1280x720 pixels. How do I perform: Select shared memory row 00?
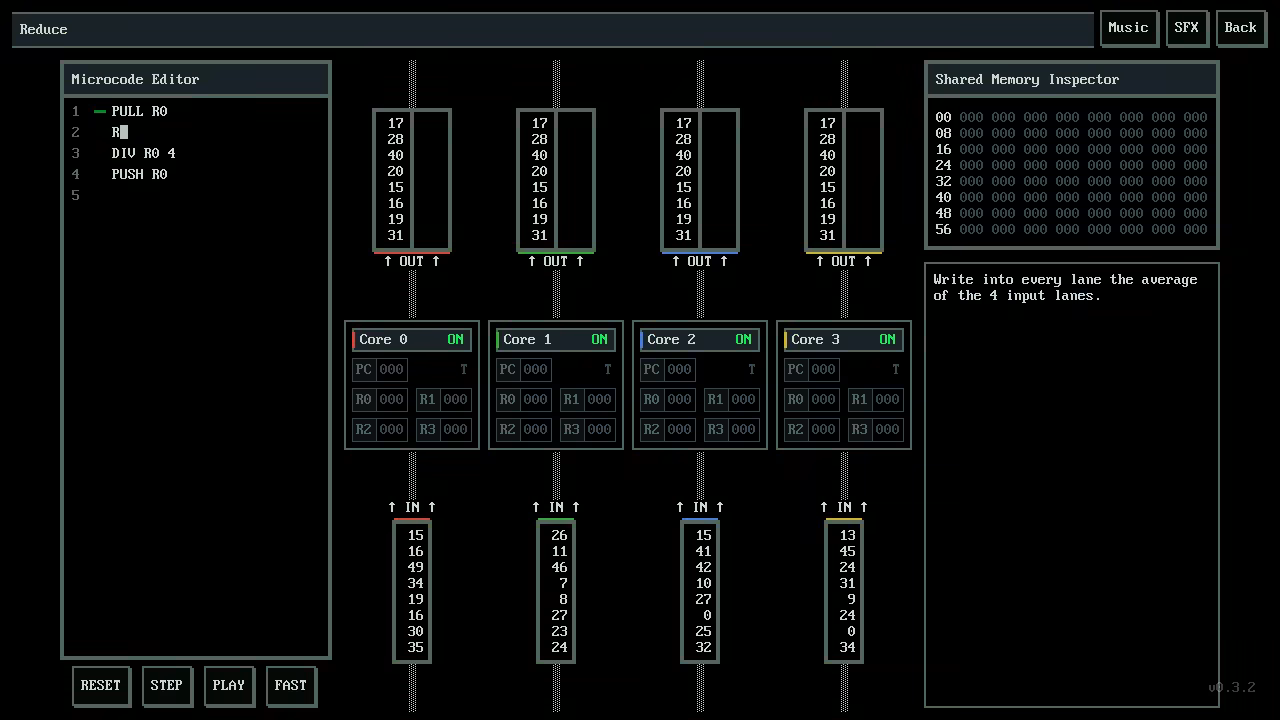point(1070,117)
